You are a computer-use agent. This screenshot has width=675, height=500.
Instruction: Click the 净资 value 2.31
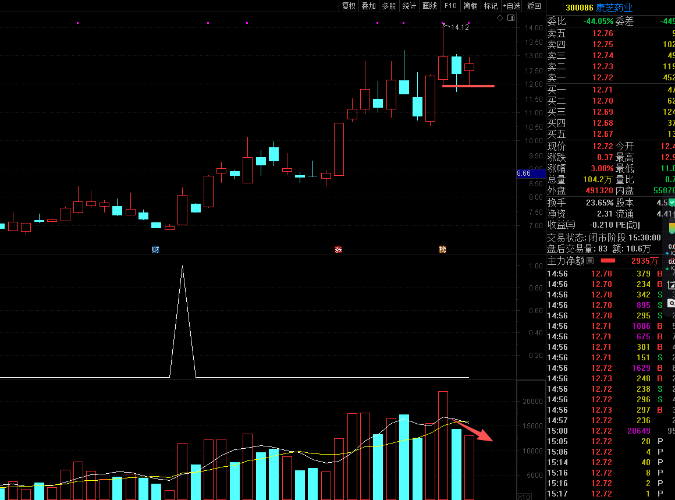point(605,214)
